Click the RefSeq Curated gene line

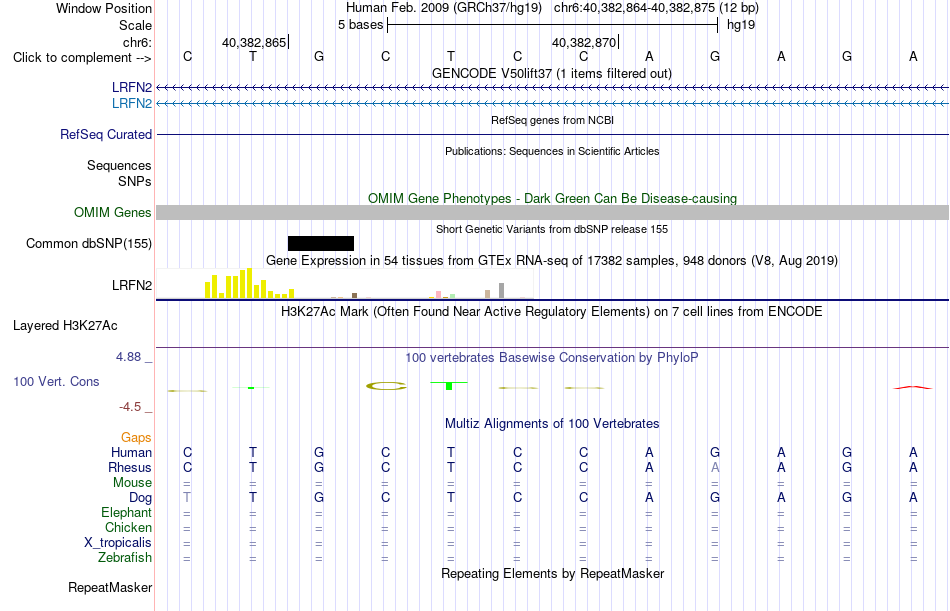(552, 134)
